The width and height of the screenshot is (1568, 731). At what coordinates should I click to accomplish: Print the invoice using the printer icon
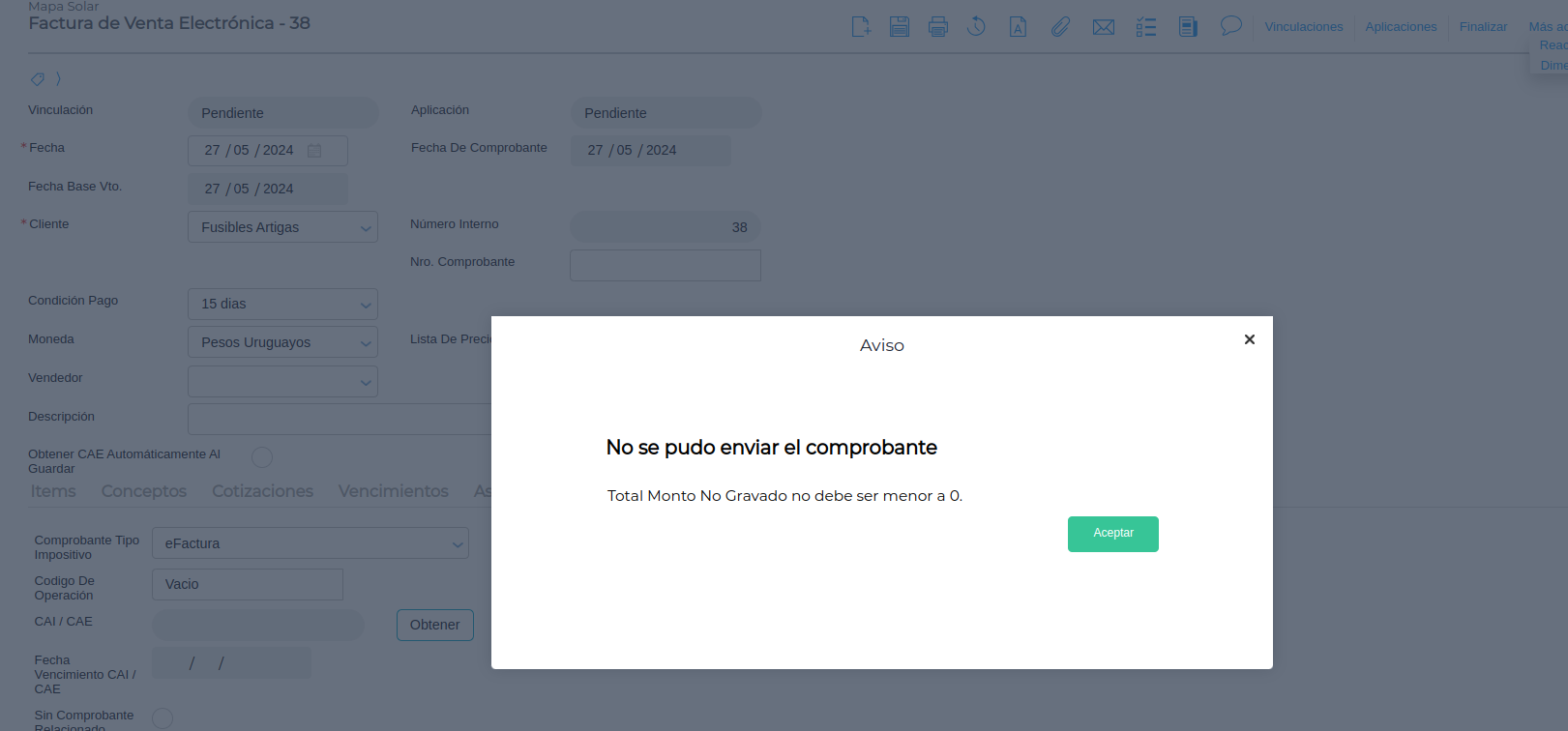[938, 27]
